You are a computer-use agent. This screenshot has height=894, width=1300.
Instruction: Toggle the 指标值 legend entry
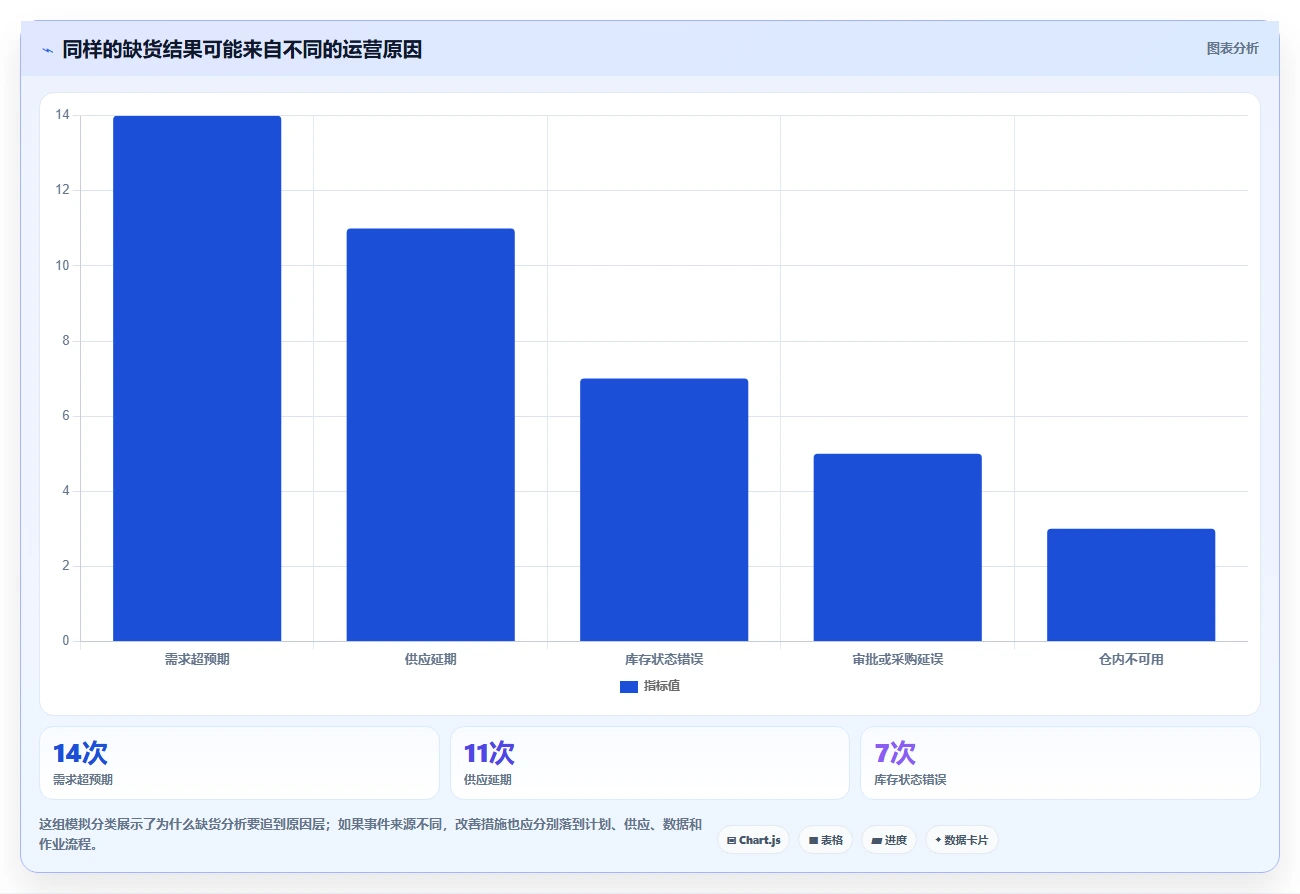[x=650, y=686]
